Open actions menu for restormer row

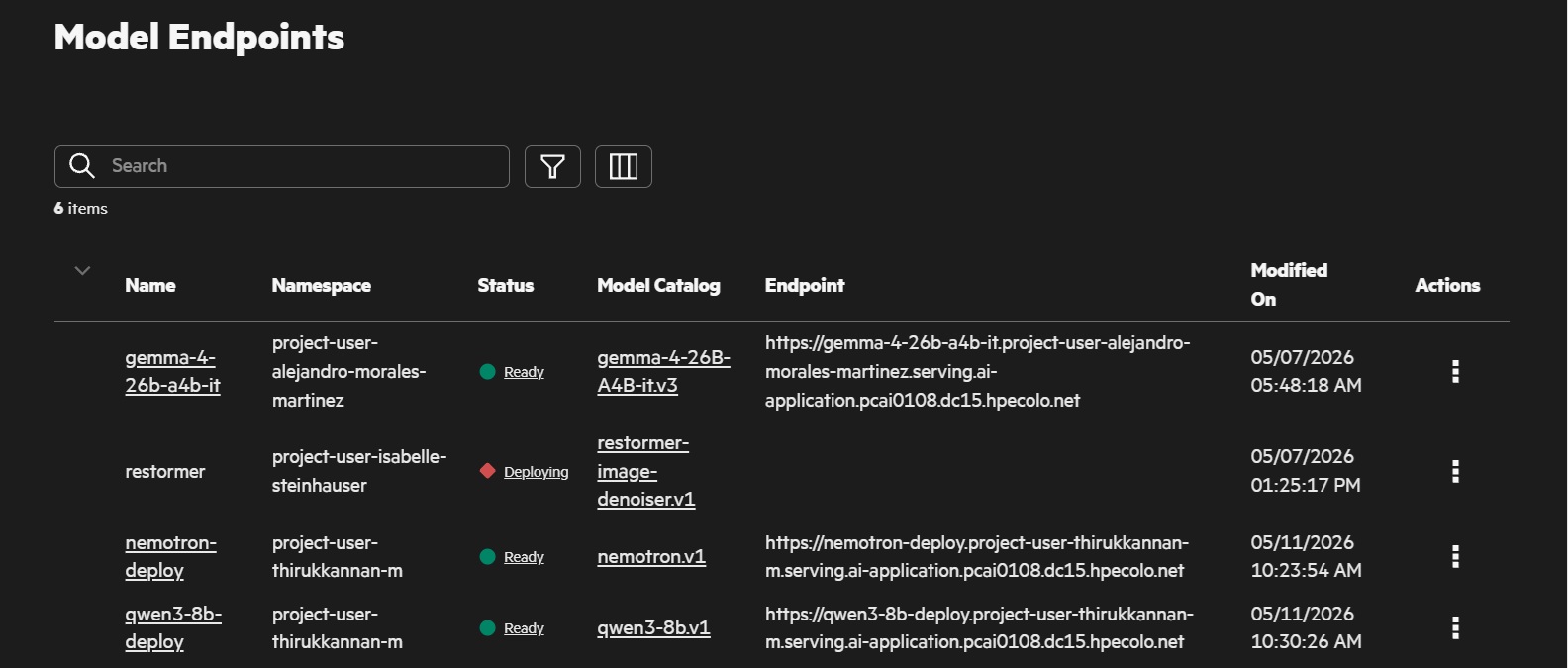click(x=1455, y=472)
